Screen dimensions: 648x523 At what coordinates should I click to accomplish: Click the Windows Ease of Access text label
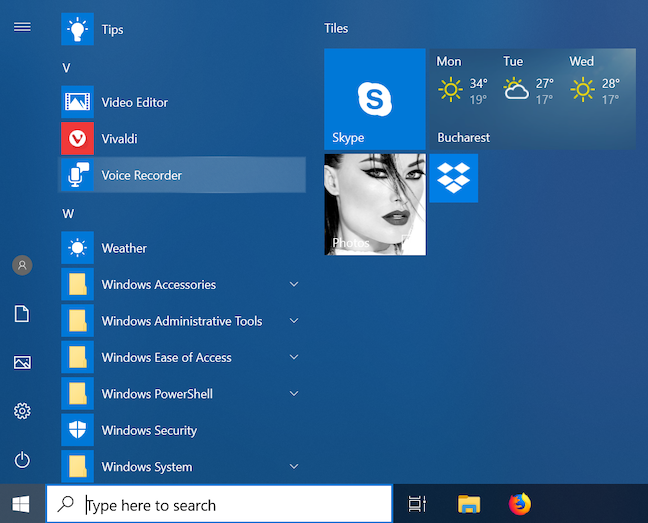pyautogui.click(x=167, y=357)
